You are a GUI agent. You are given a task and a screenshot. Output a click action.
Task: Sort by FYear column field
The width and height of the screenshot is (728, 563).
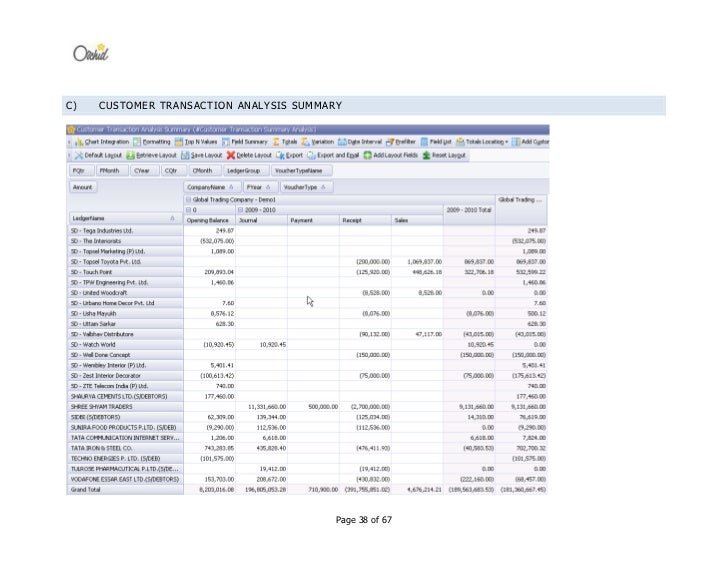[x=261, y=187]
